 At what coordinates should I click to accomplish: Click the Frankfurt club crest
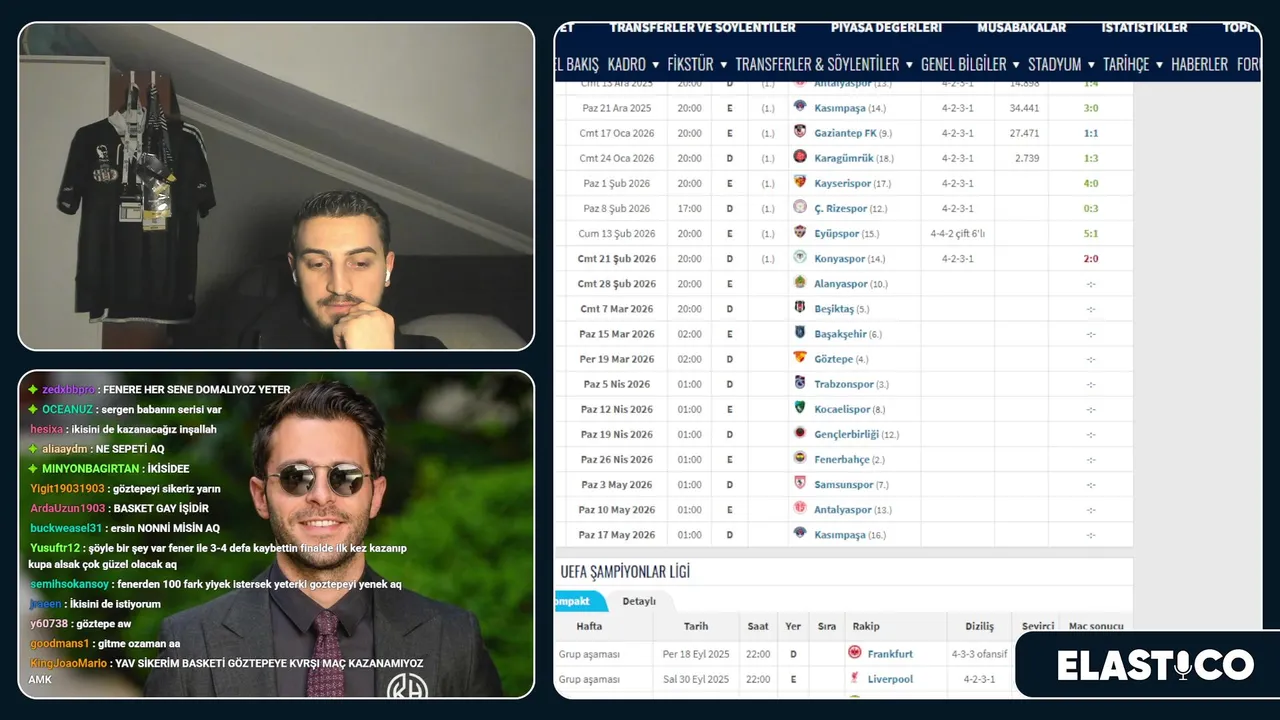[856, 653]
